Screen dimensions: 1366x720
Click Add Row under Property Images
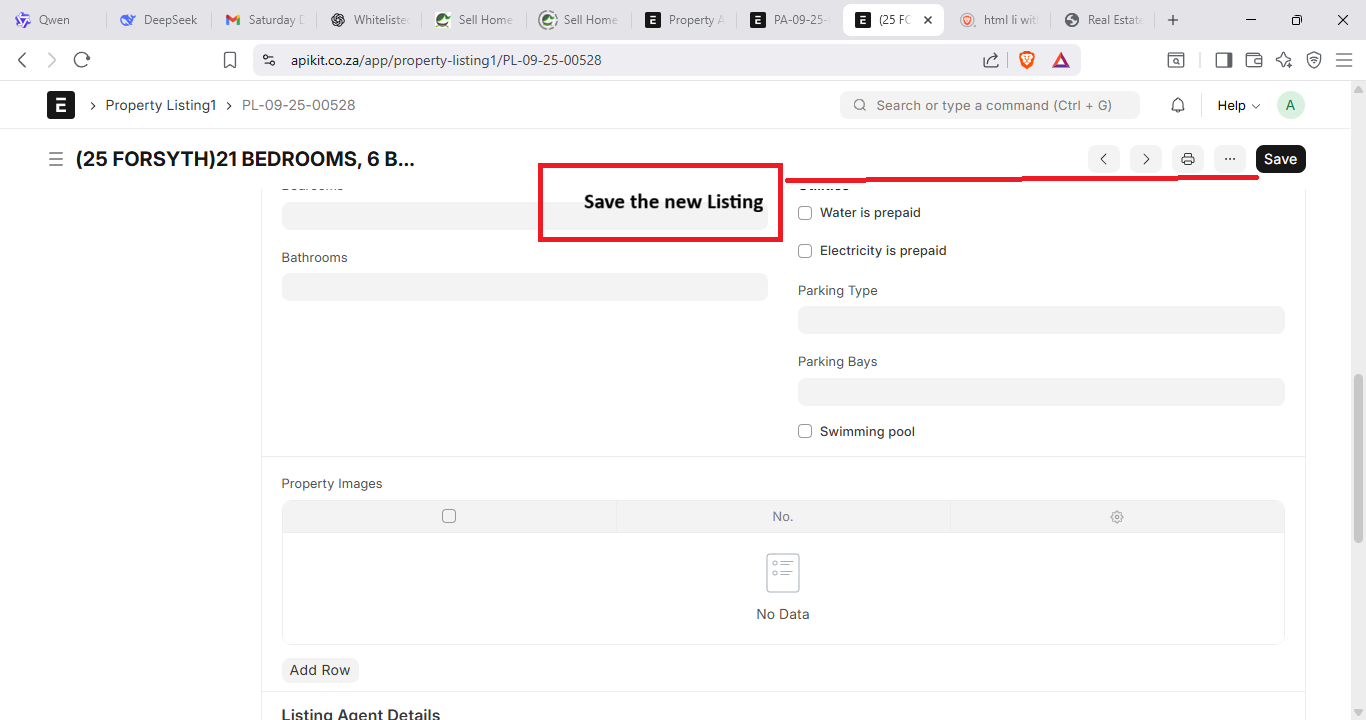[x=320, y=670]
